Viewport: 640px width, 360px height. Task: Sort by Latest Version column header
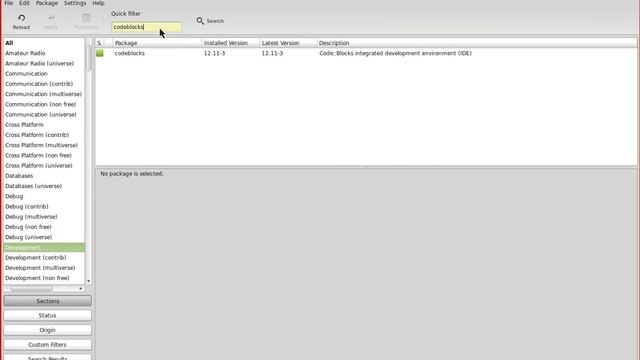[x=288, y=43]
